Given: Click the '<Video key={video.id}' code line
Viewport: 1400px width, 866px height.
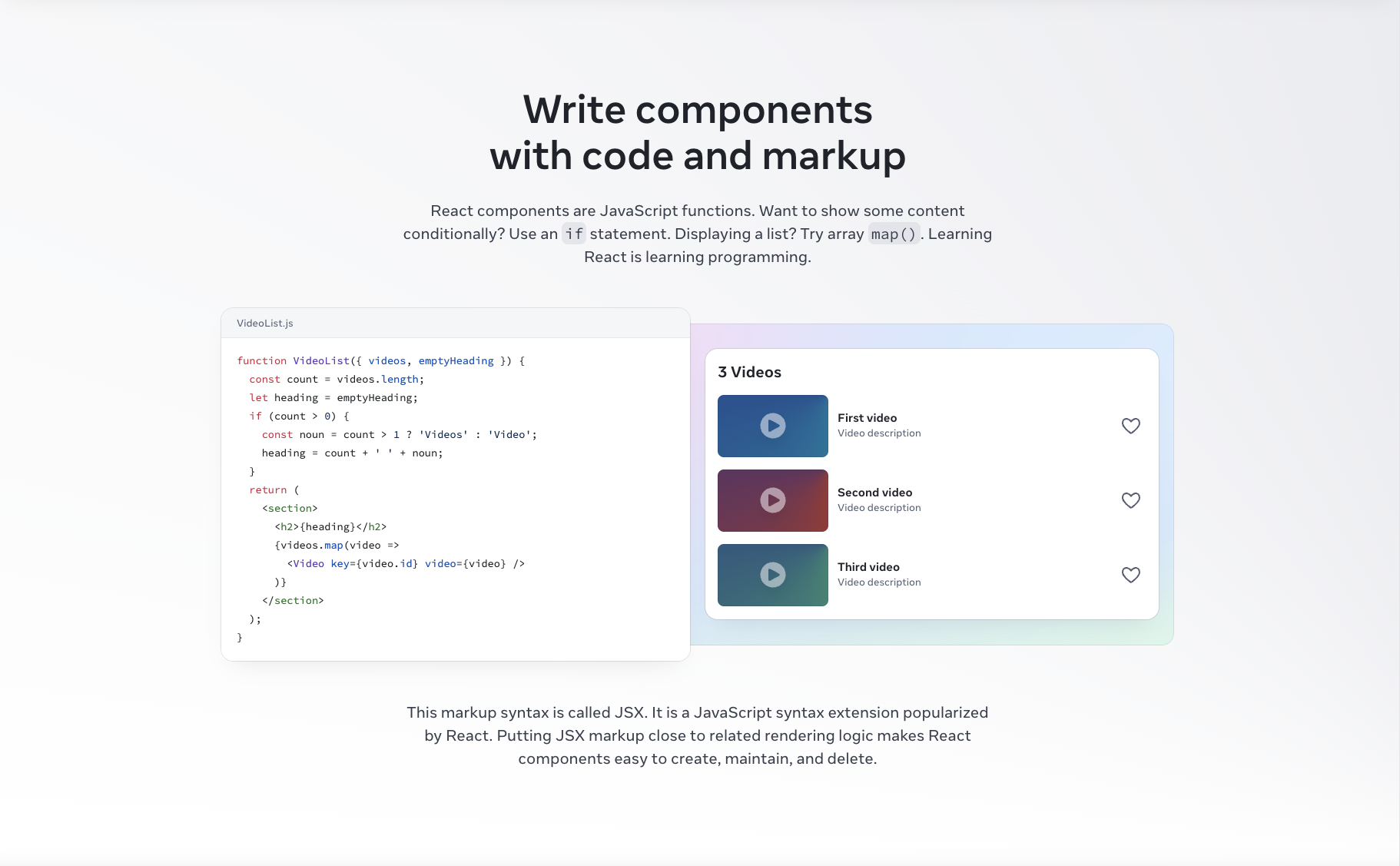Looking at the screenshot, I should (x=406, y=563).
